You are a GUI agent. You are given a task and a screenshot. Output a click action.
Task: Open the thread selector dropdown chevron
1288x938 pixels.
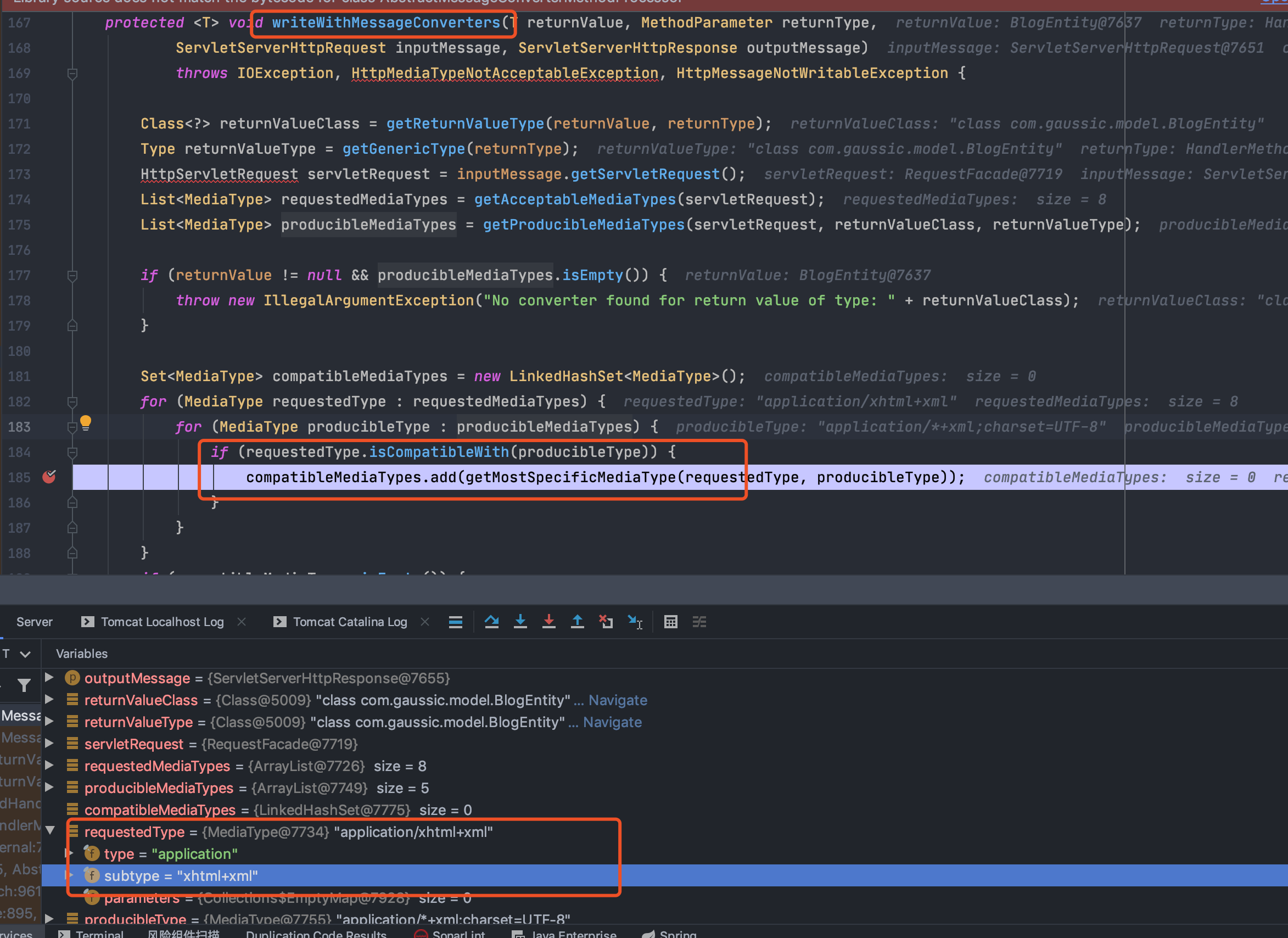25,654
